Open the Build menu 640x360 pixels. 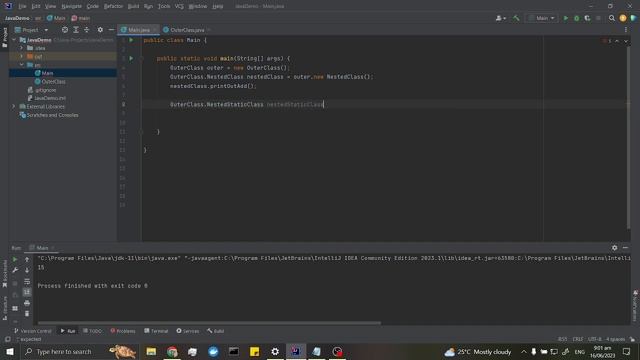[x=133, y=6]
